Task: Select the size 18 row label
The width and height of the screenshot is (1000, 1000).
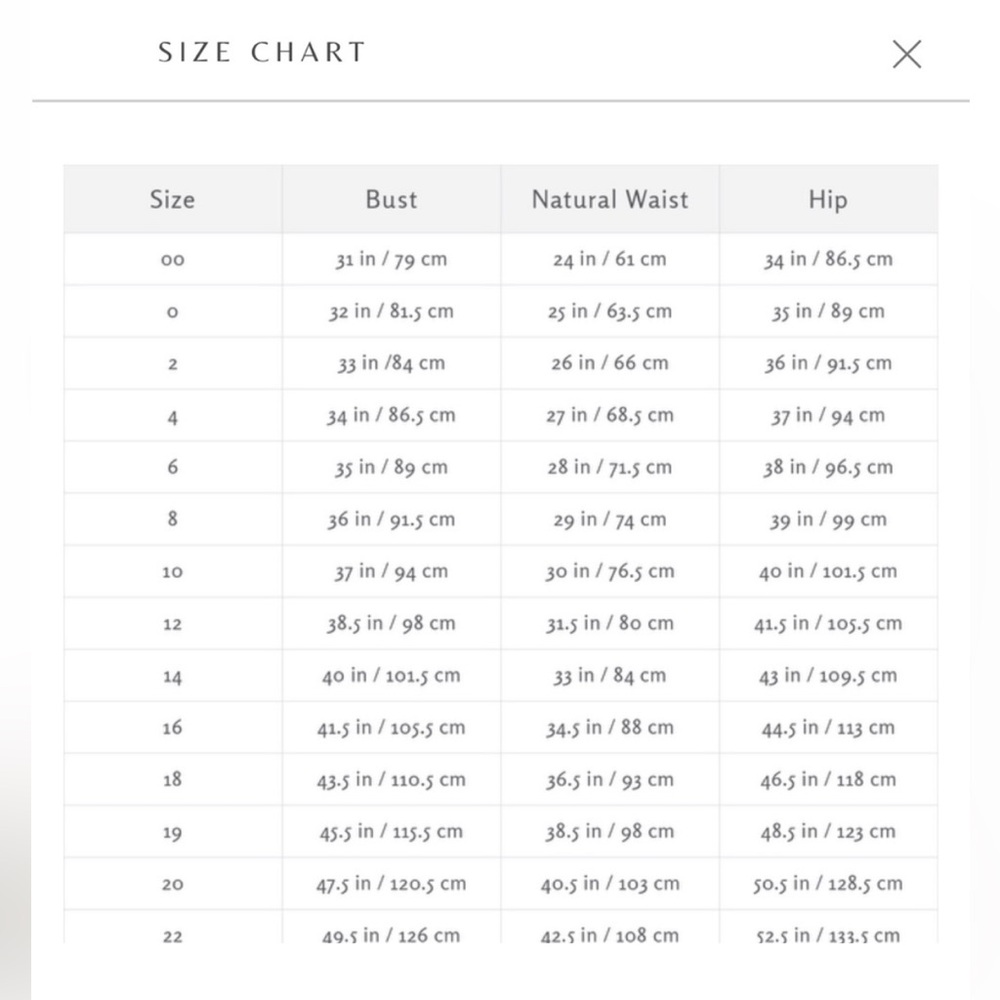Action: point(172,779)
